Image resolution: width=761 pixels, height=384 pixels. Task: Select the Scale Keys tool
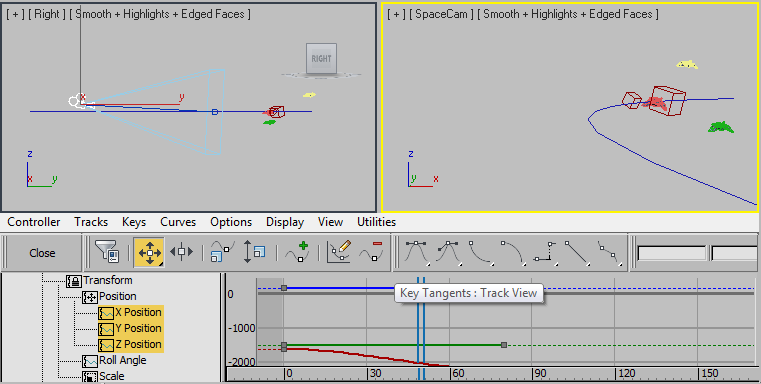(223, 252)
